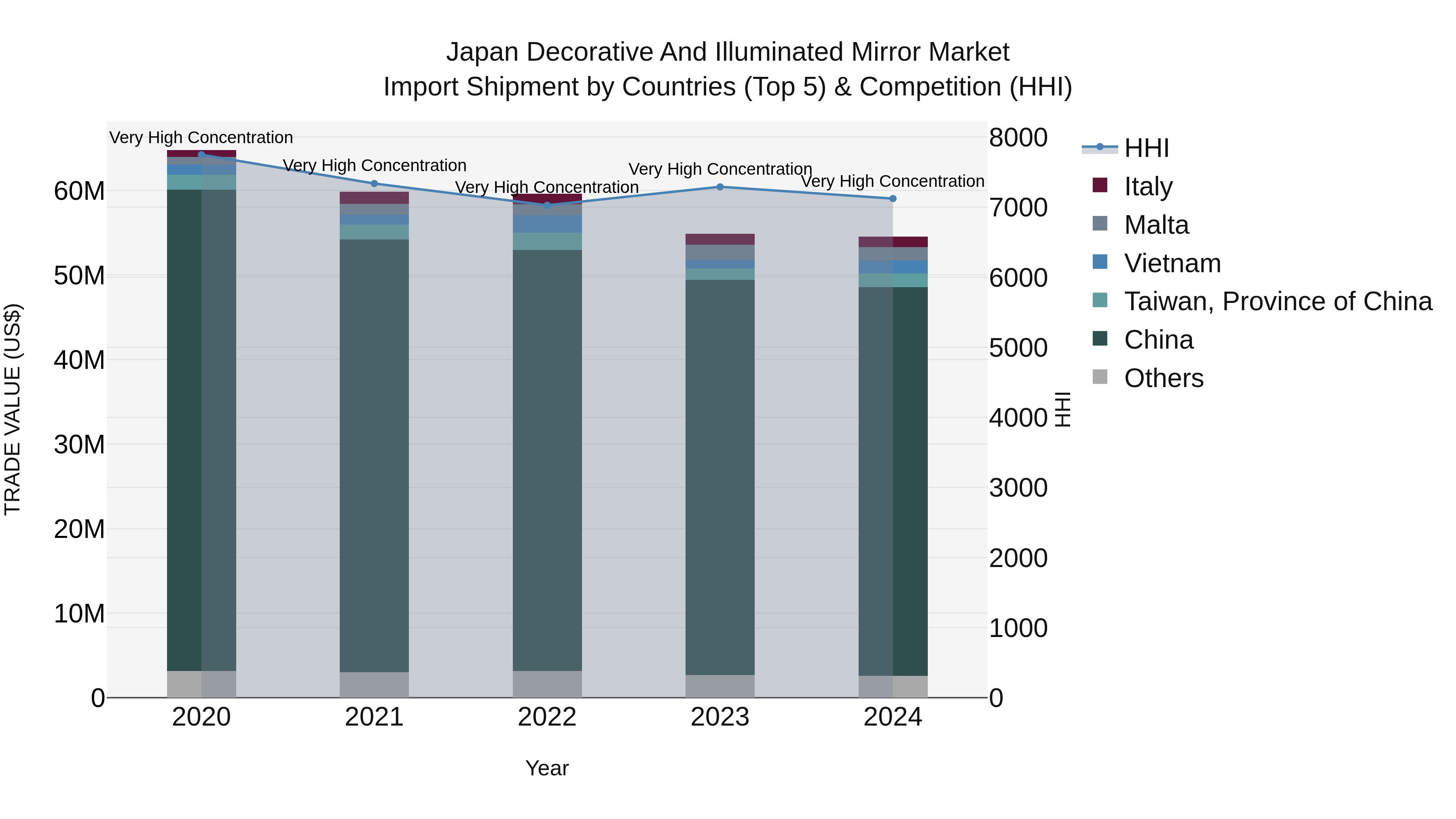The width and height of the screenshot is (1456, 819).
Task: Toggle the Others legend label
Action: tap(1164, 378)
